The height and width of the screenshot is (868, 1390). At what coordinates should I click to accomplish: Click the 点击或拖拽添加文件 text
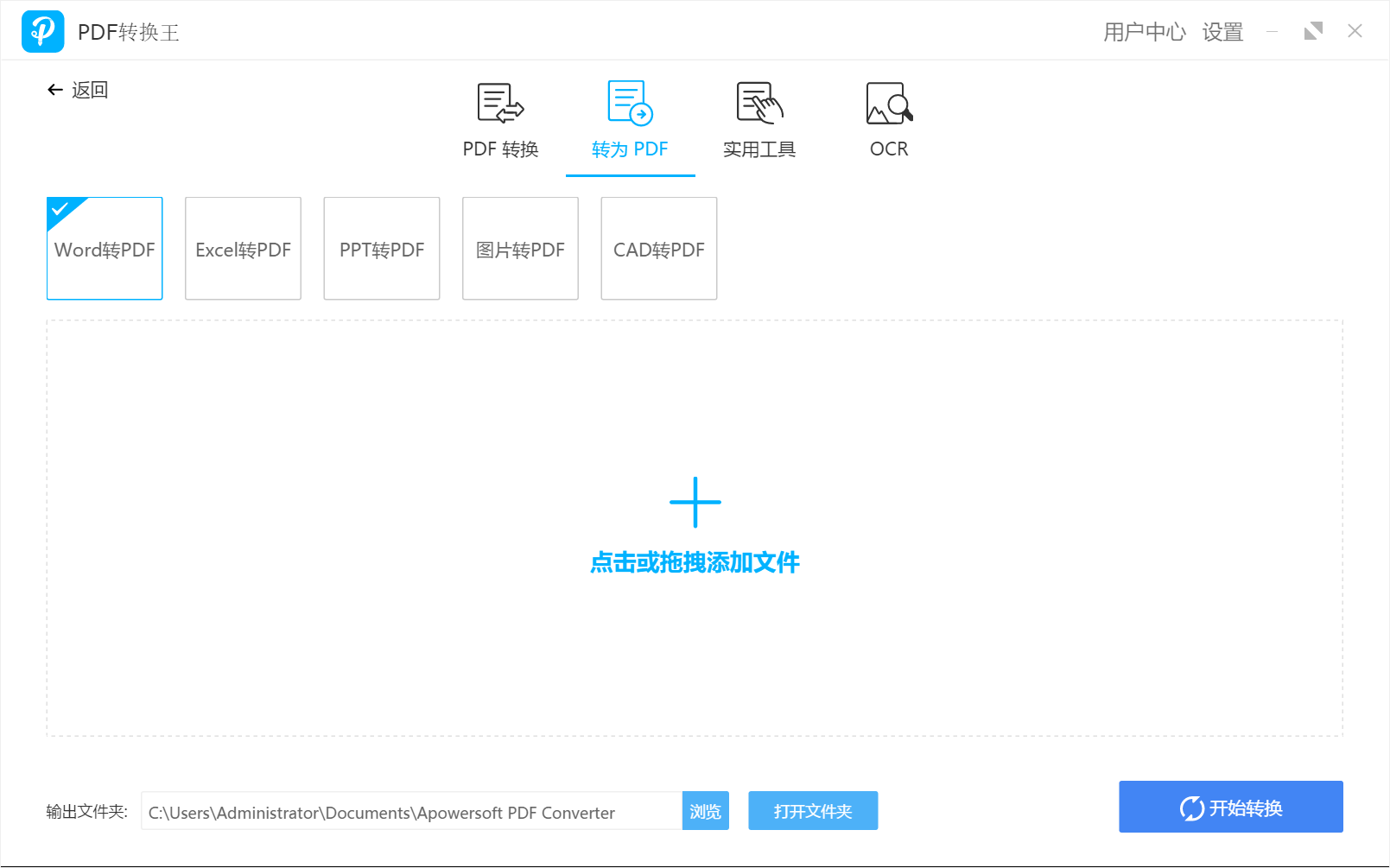pos(695,563)
